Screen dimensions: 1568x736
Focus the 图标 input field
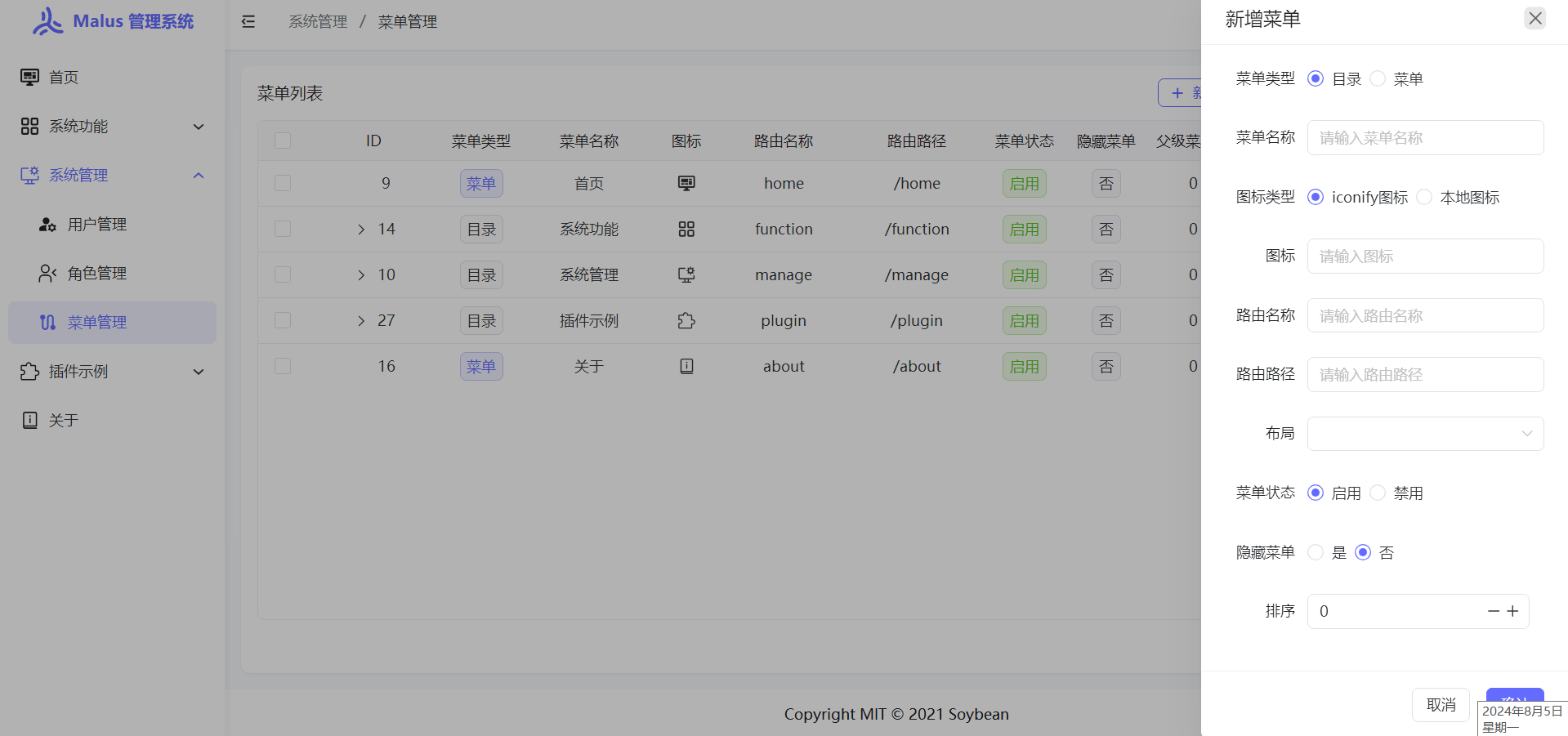[x=1425, y=256]
